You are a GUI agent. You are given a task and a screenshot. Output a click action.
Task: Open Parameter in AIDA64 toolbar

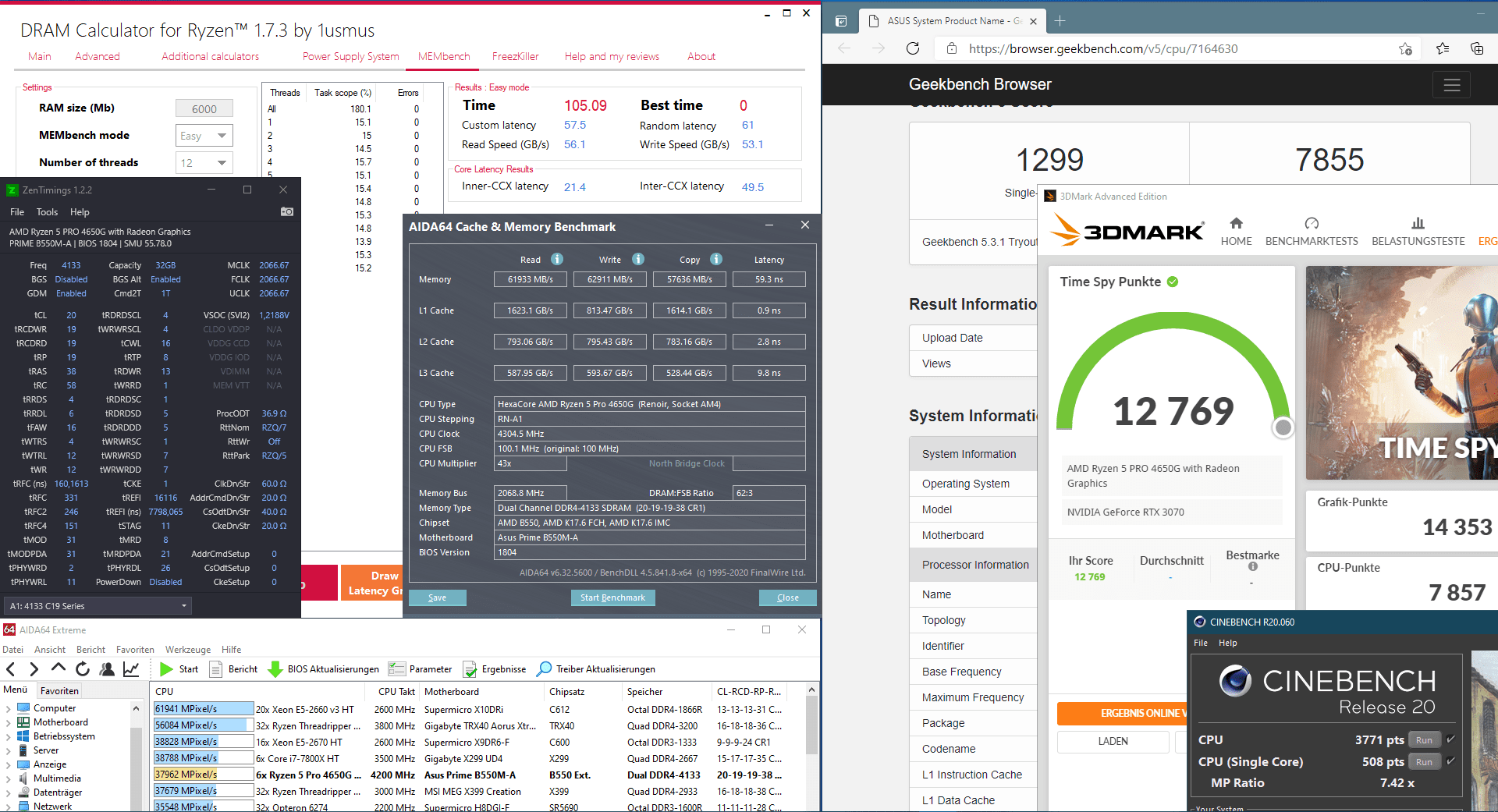point(421,668)
